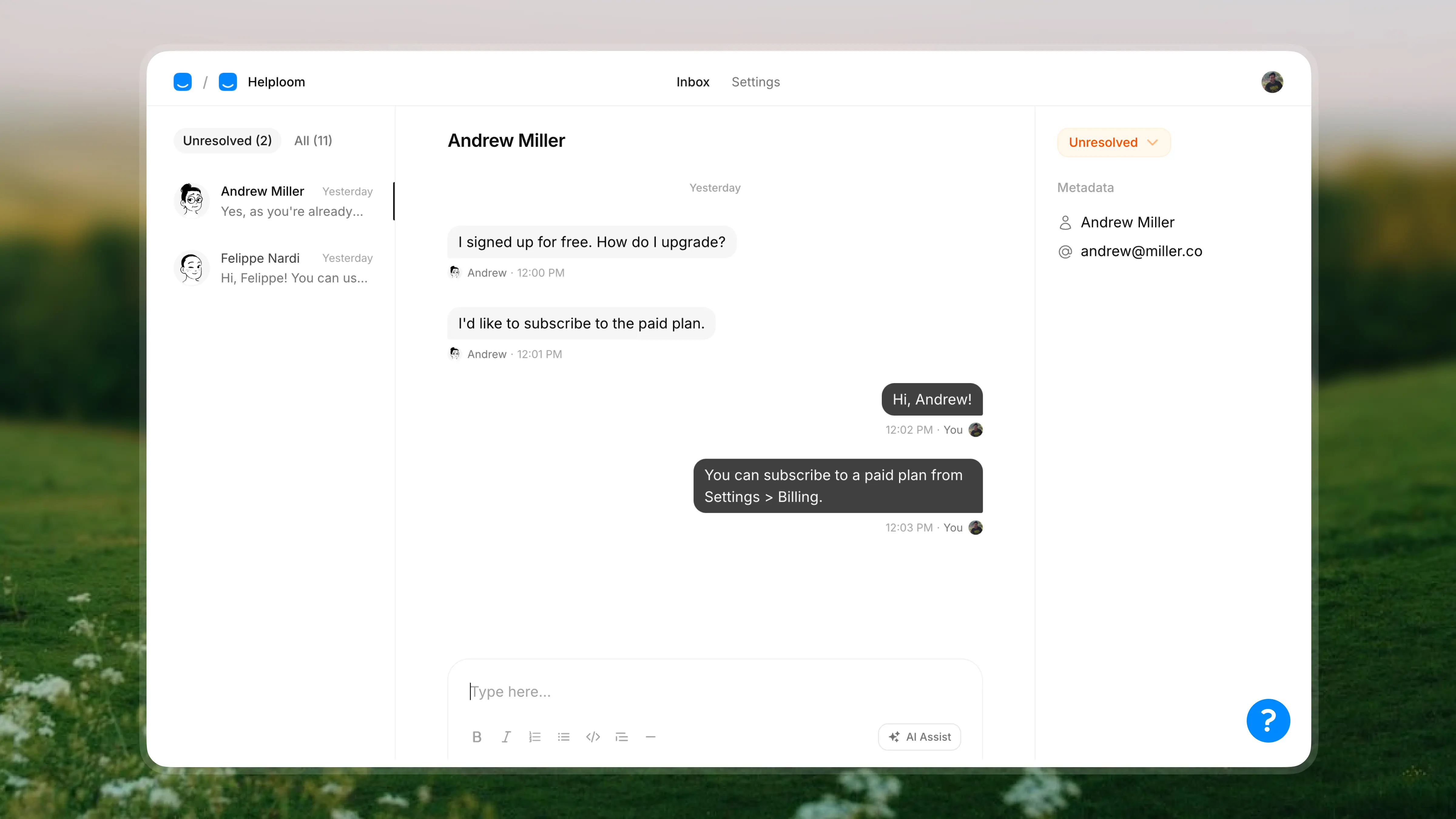1456x819 pixels.
Task: Apply block quote indent formatting
Action: [621, 736]
